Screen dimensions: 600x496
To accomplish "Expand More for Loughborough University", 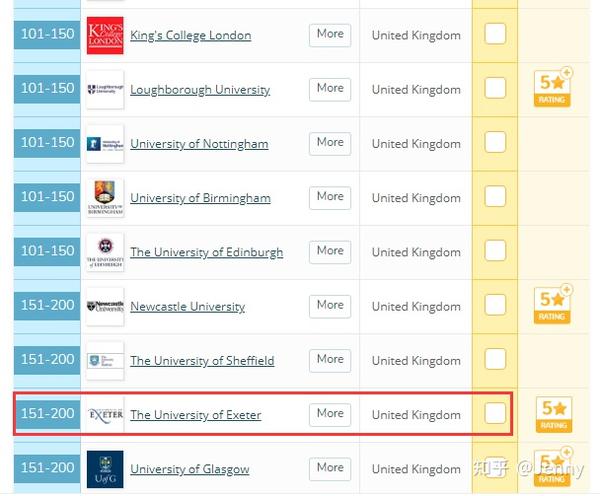I will [330, 90].
